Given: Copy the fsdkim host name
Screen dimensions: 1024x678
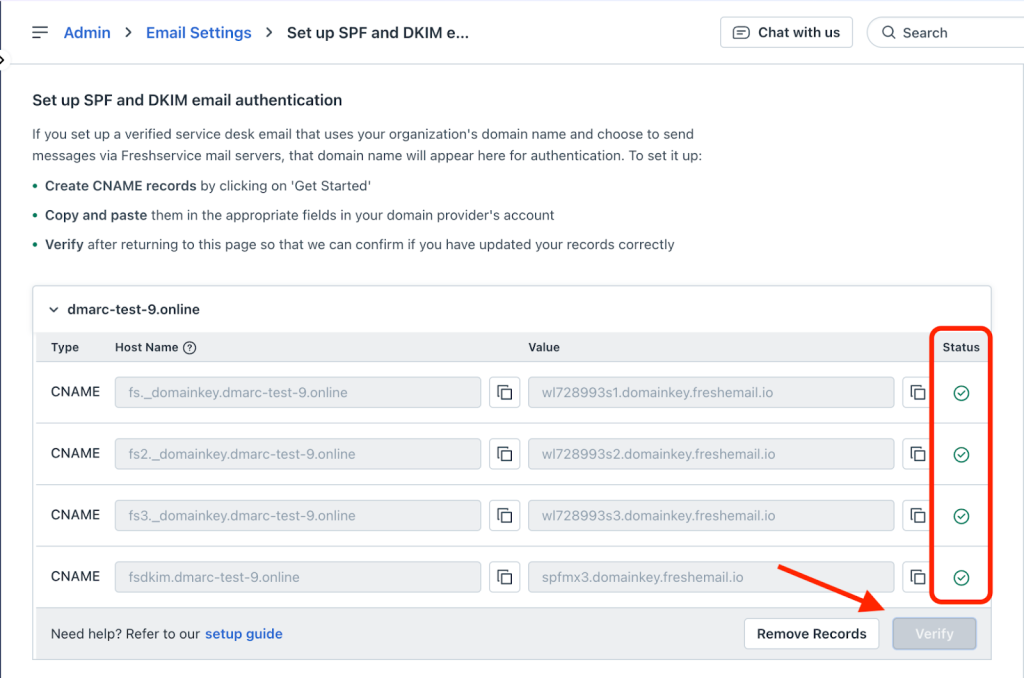Looking at the screenshot, I should [505, 577].
